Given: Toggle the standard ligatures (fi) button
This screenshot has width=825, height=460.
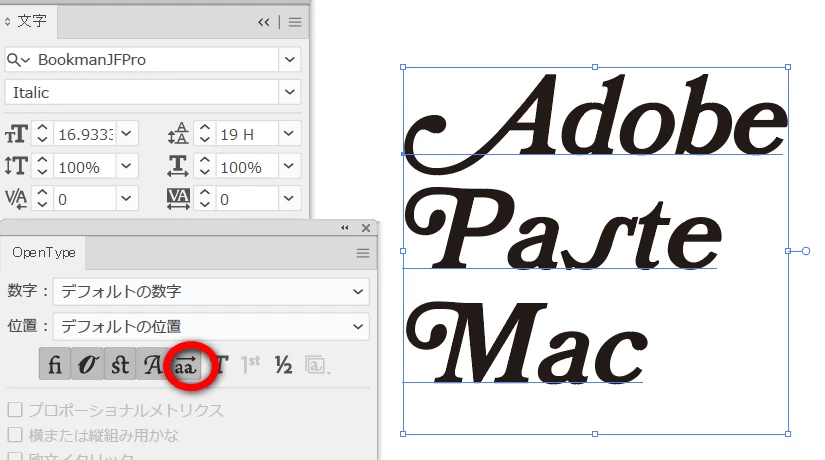Looking at the screenshot, I should pyautogui.click(x=55, y=364).
